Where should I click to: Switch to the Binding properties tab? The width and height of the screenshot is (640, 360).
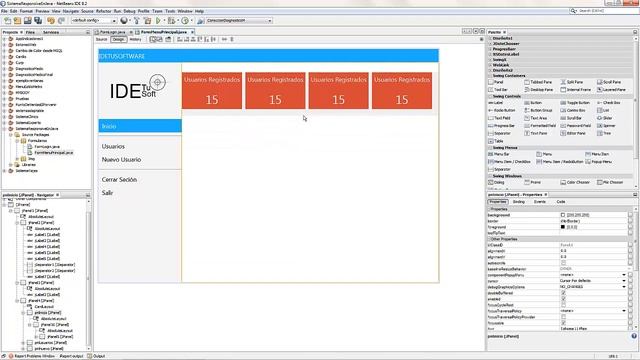pos(518,202)
